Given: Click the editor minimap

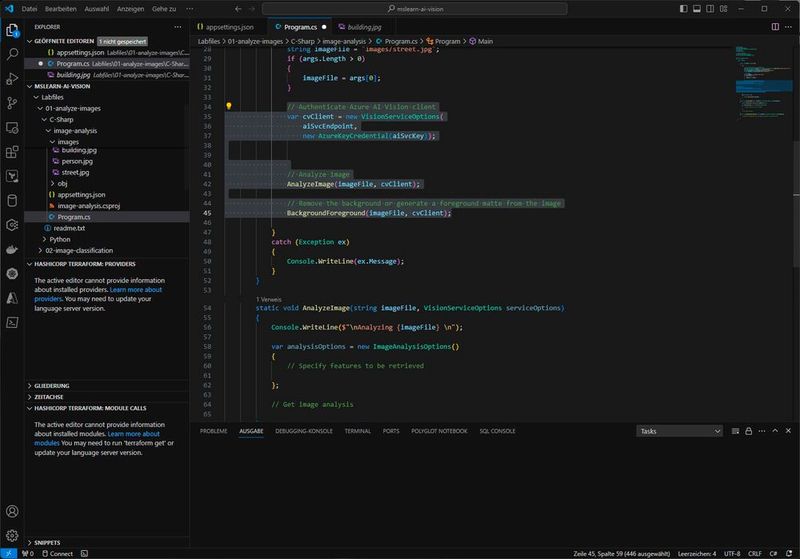Looking at the screenshot, I should click(763, 82).
